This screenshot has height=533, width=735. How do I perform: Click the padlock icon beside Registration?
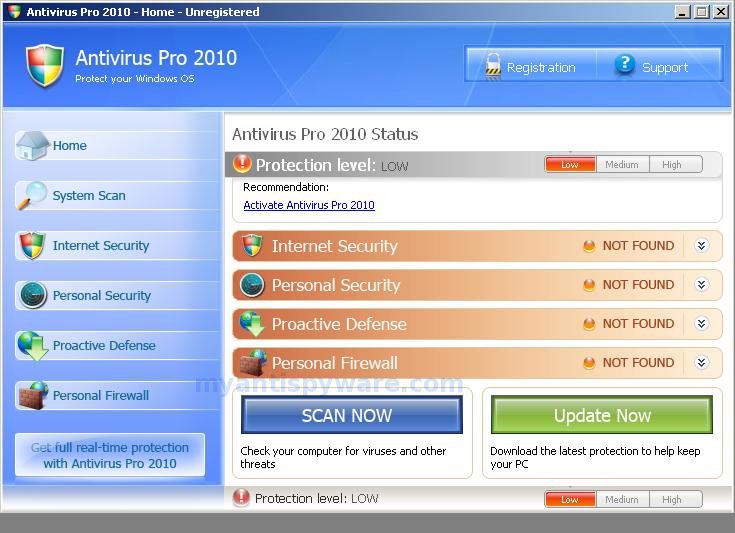tap(493, 66)
